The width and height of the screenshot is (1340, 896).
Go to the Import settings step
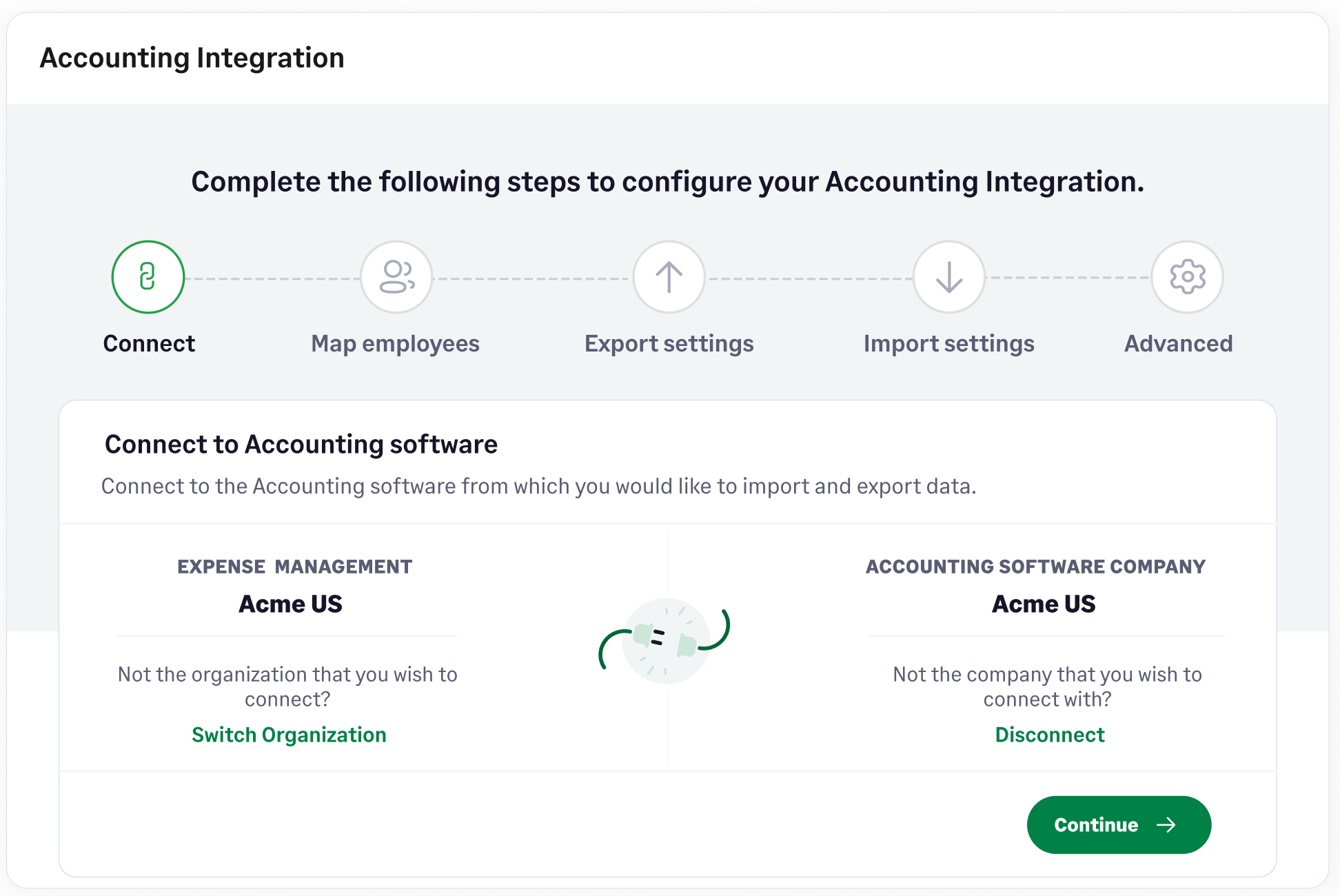click(x=948, y=343)
